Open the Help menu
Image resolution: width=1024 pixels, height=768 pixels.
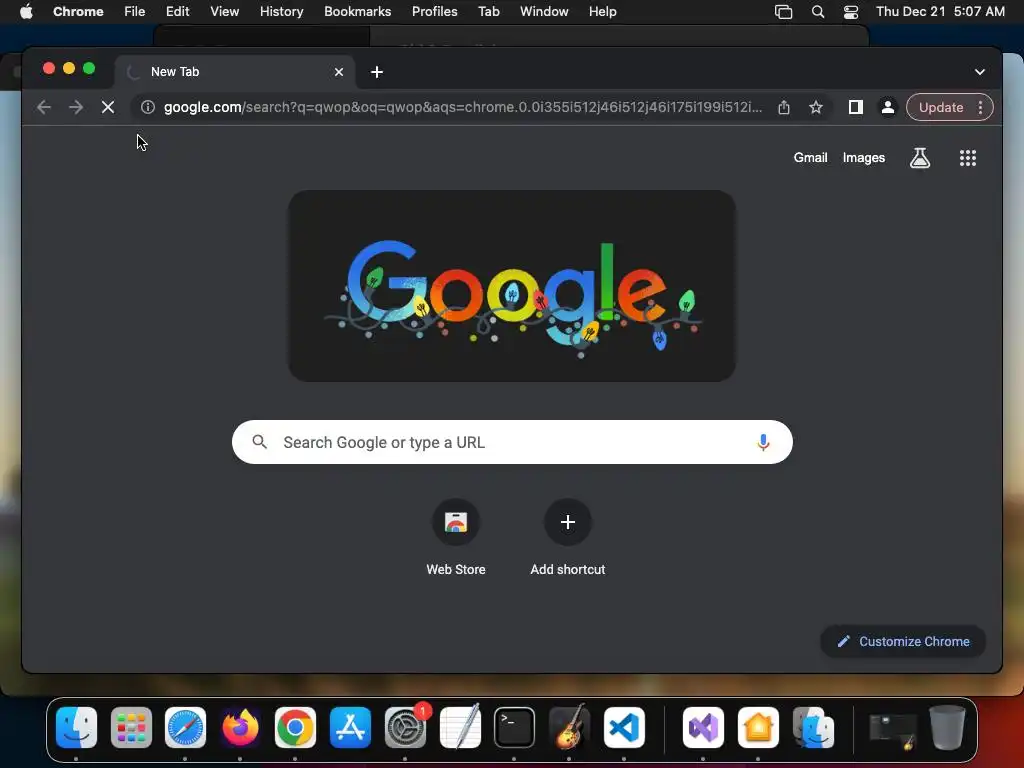click(x=602, y=11)
